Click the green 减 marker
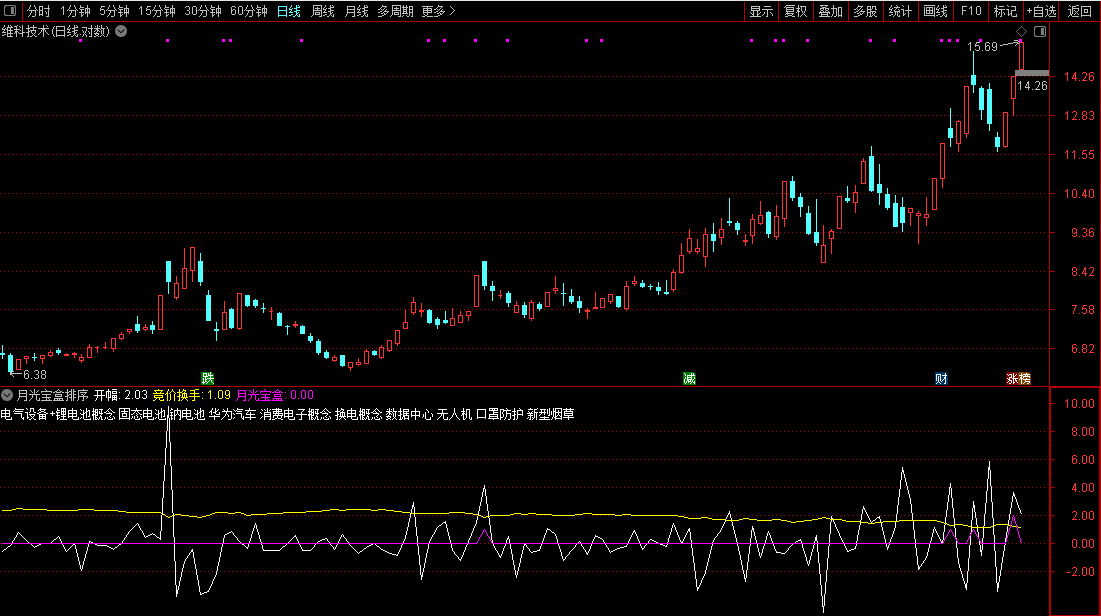Image resolution: width=1101 pixels, height=616 pixels. click(690, 379)
